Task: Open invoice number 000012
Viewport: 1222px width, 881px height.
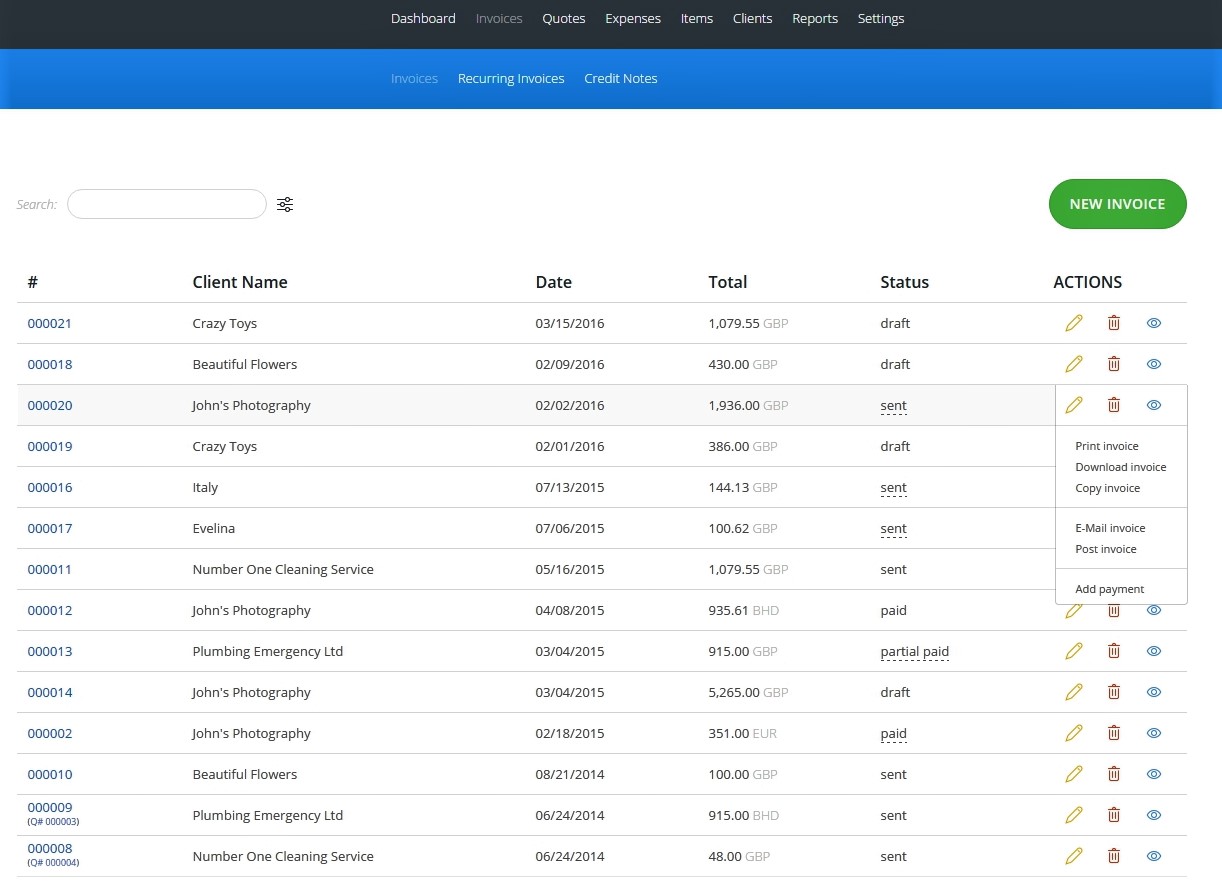Action: (x=50, y=610)
